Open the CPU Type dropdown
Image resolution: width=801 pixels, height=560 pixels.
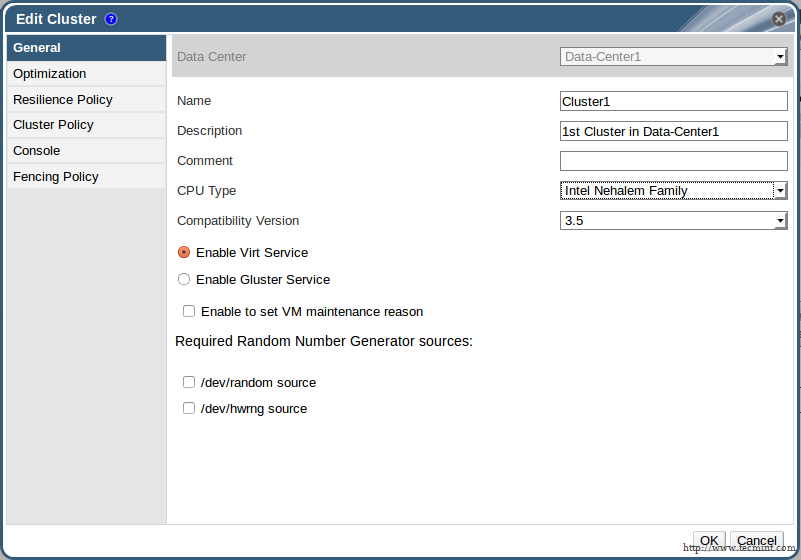click(673, 191)
